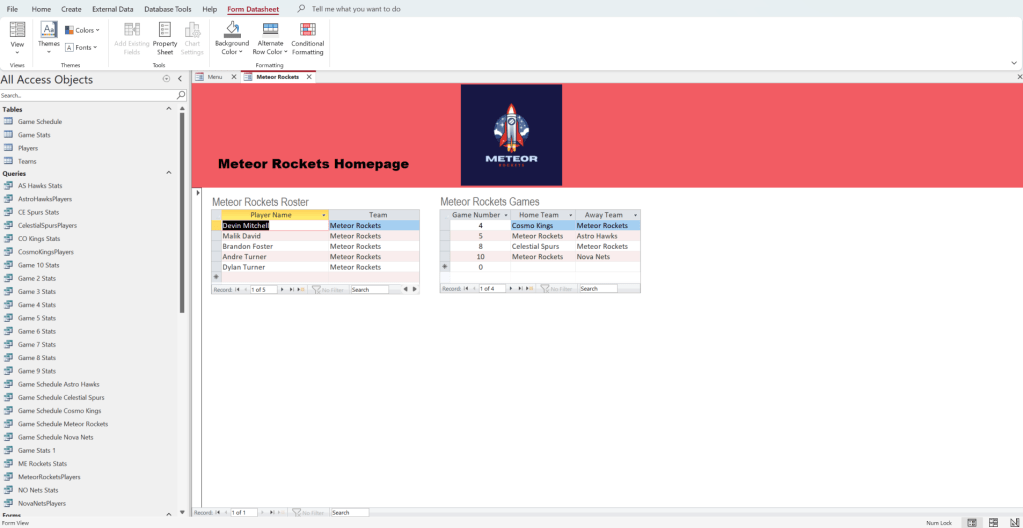This screenshot has height=528, width=1023.
Task: Open the ME Rockets Stats query
Action: 42,463
